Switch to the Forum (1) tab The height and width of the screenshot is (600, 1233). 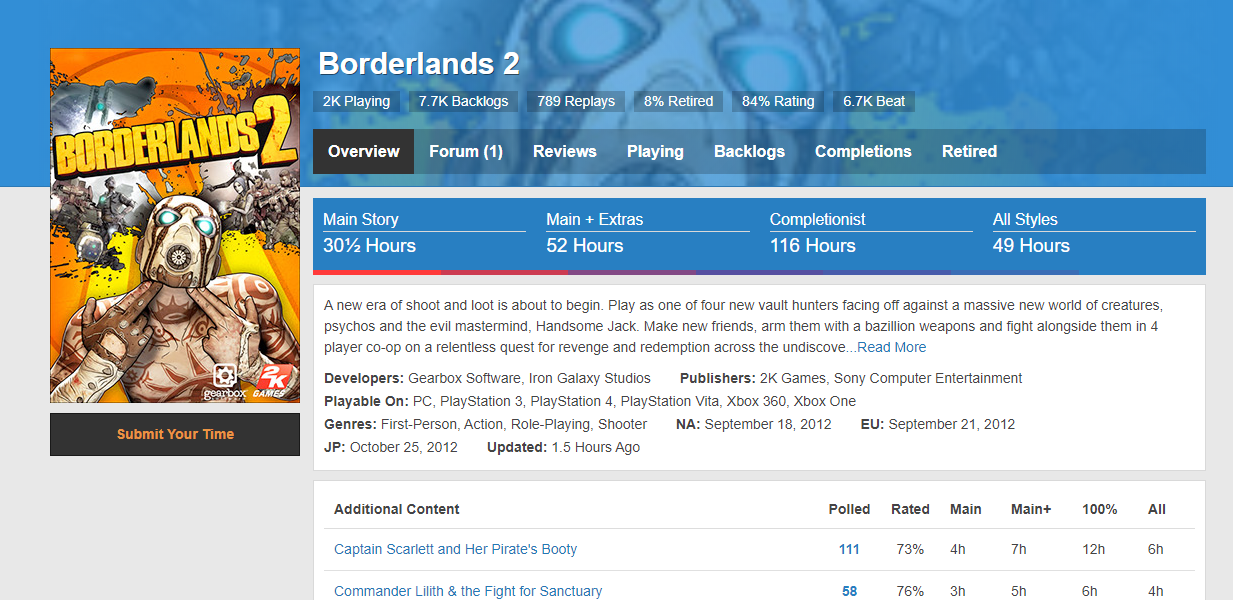466,152
